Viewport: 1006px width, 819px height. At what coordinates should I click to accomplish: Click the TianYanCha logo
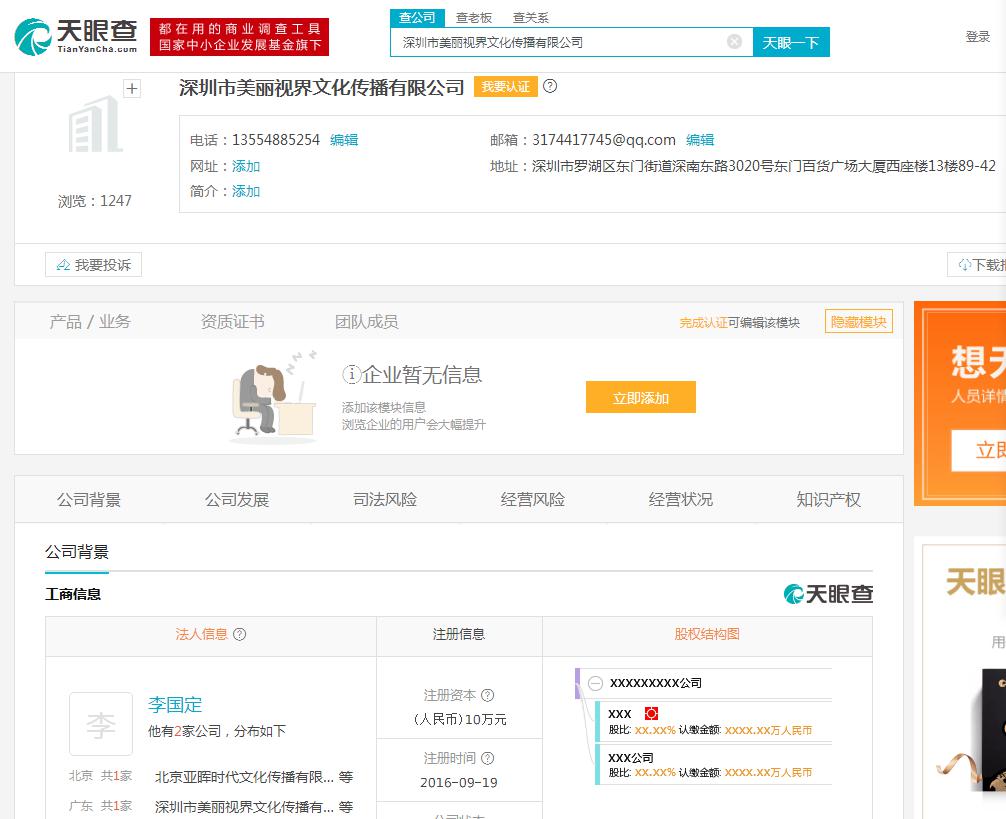point(76,37)
